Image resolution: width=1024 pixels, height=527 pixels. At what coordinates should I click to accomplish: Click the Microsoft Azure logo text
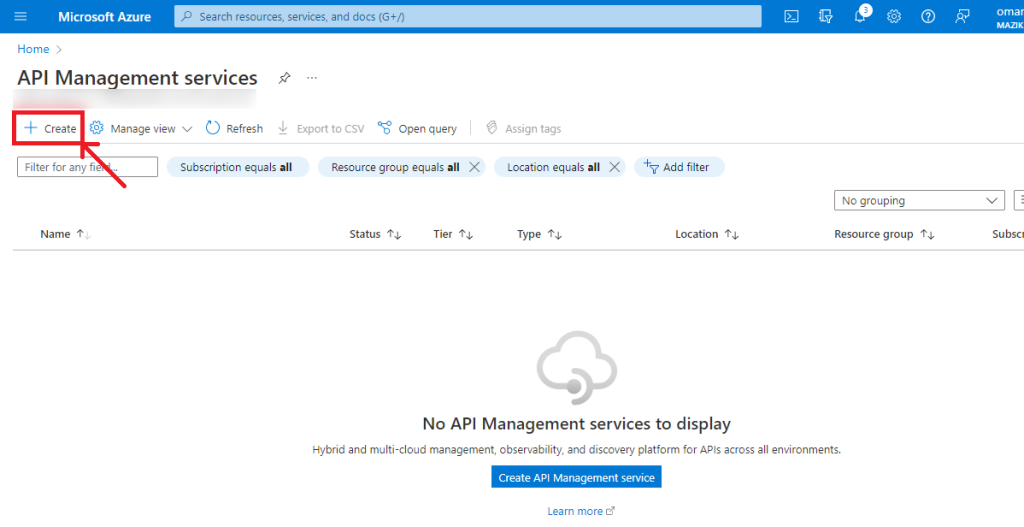(x=104, y=16)
